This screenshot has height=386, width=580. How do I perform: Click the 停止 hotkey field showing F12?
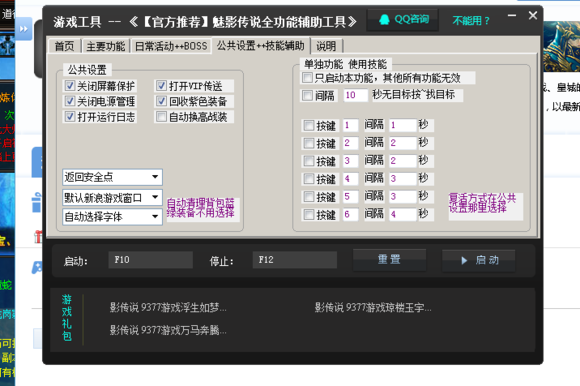click(x=295, y=260)
